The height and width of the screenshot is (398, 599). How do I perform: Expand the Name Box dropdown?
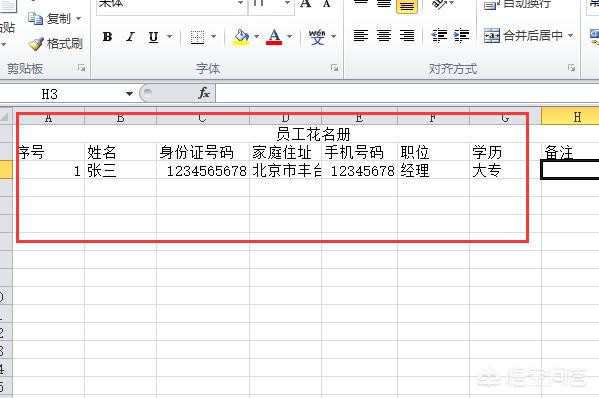pyautogui.click(x=129, y=94)
